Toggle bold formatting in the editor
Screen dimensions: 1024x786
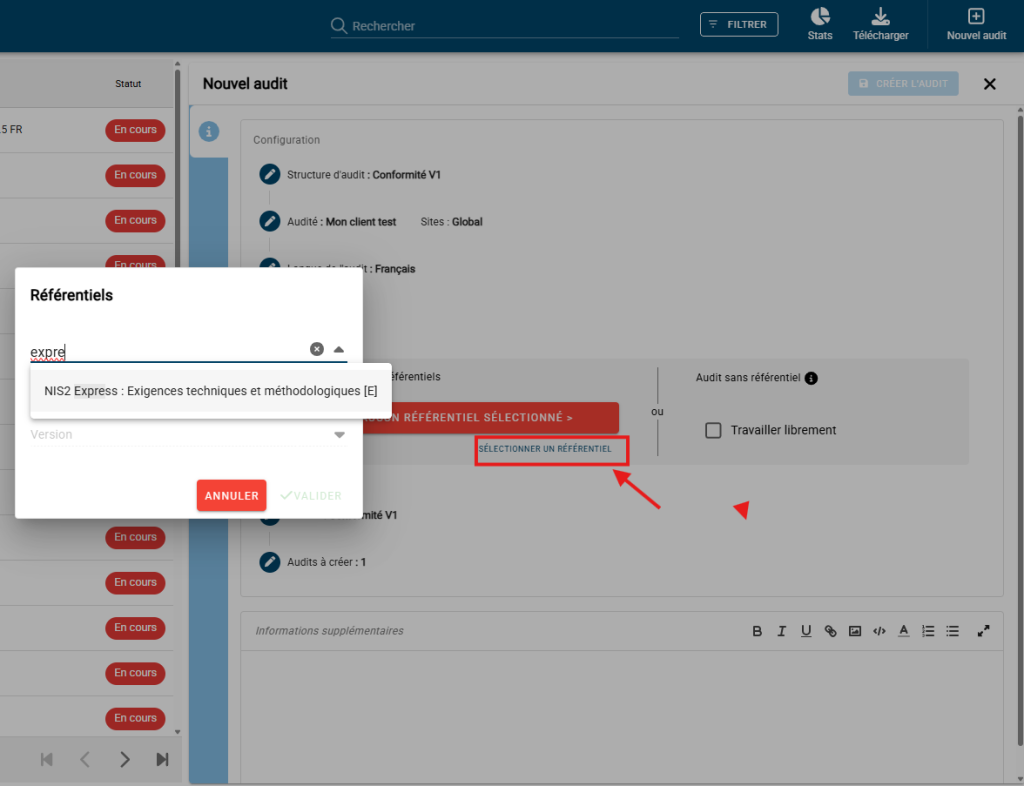[757, 631]
